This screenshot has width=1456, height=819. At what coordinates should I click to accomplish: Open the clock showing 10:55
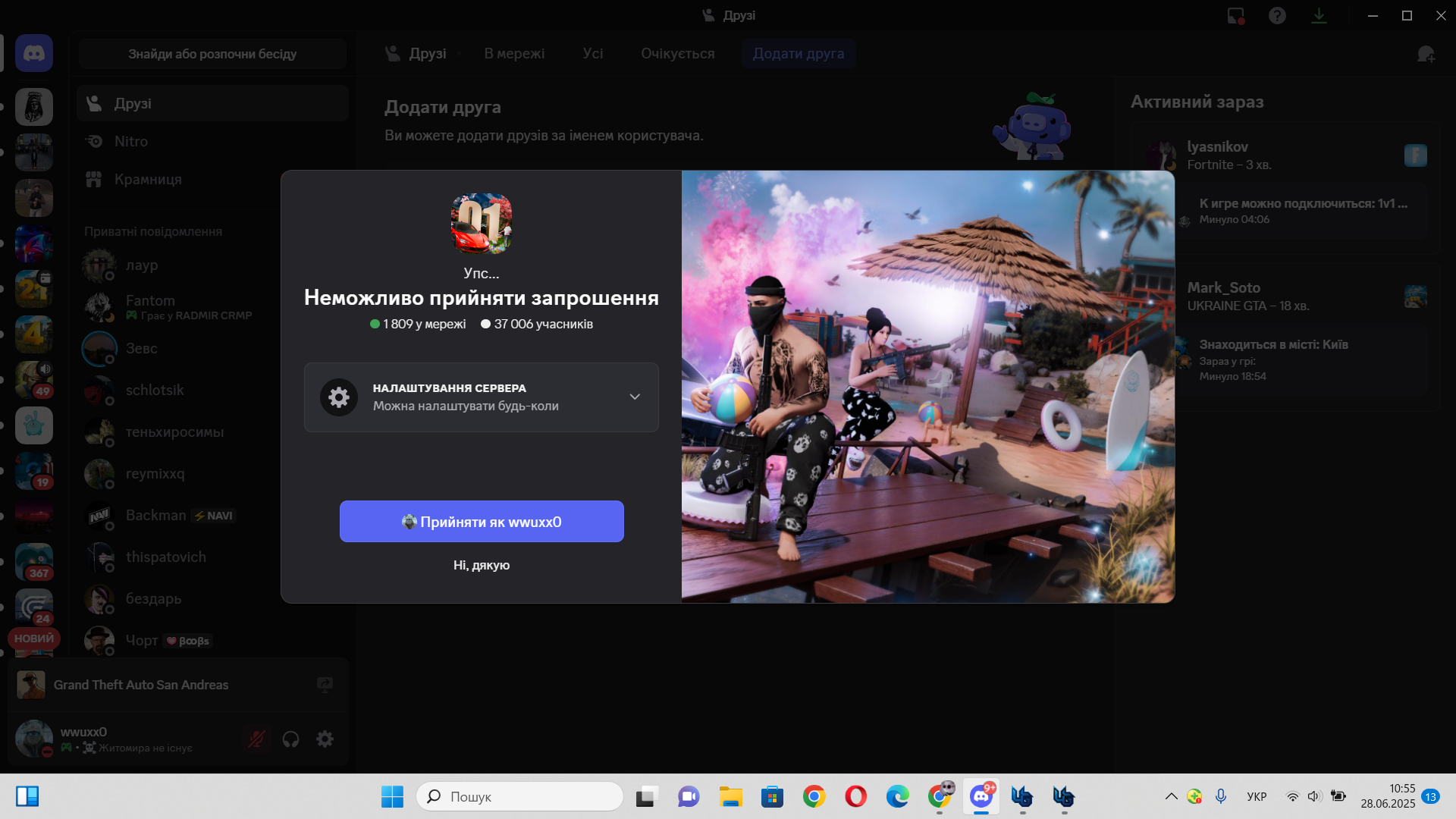click(1388, 796)
